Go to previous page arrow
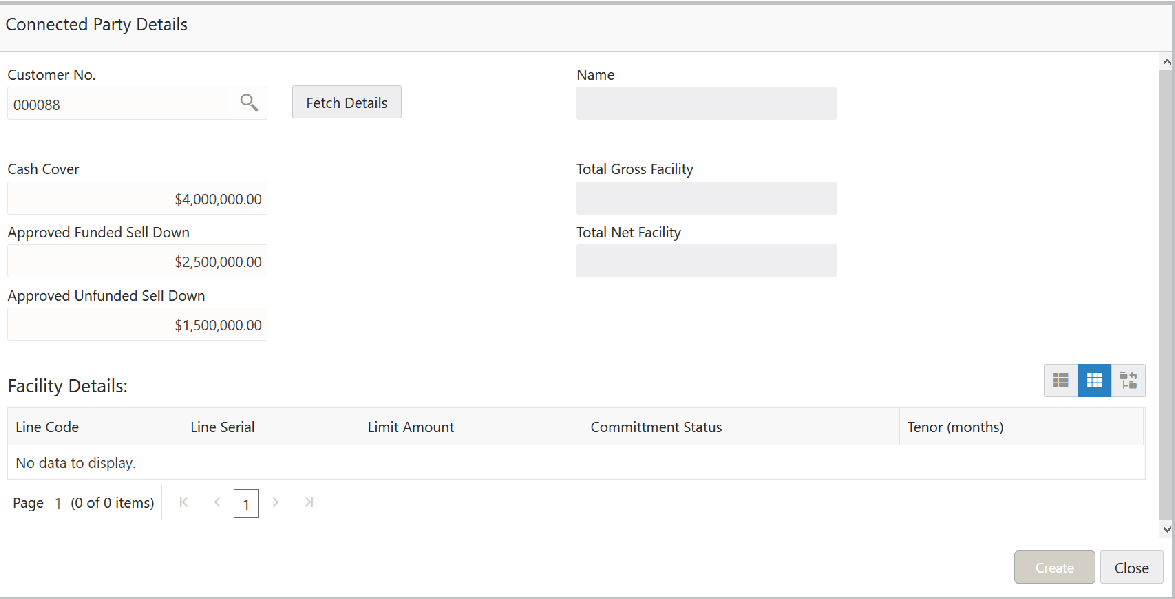 point(217,502)
